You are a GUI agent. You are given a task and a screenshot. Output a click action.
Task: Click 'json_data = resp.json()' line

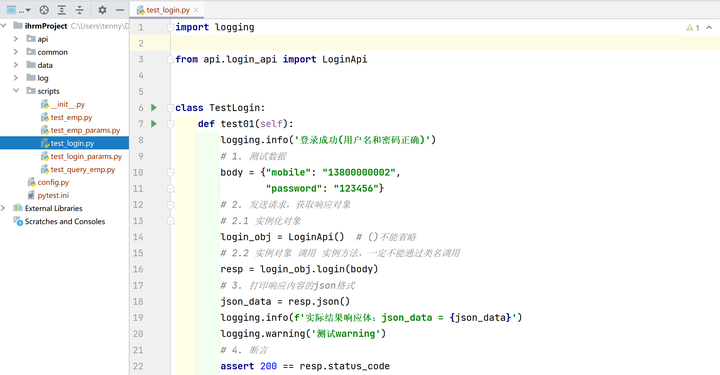click(285, 302)
